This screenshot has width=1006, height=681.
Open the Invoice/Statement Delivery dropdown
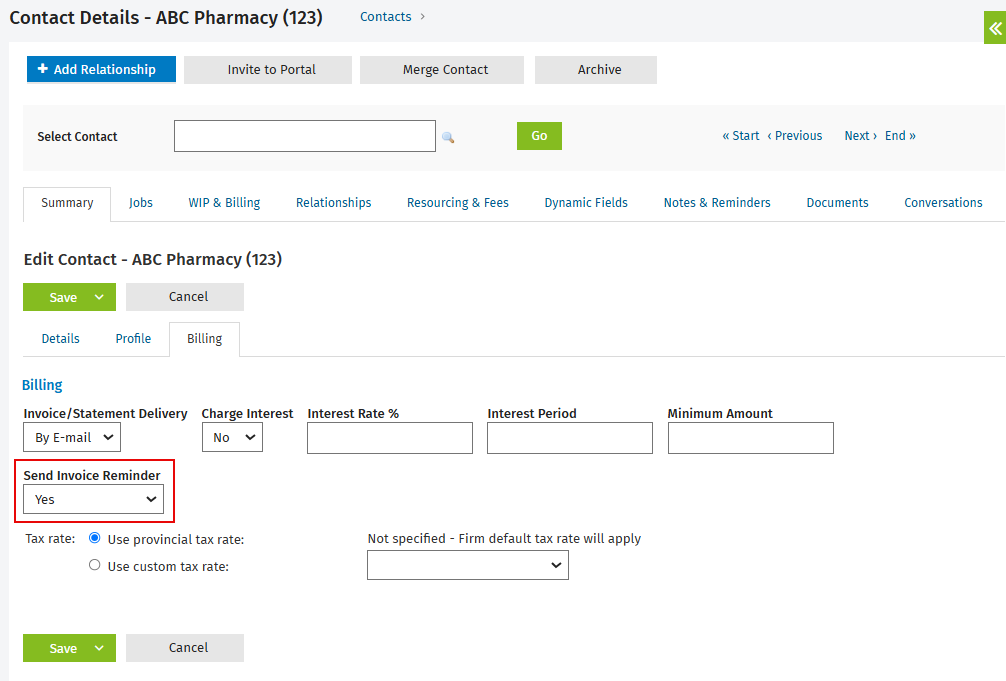pyautogui.click(x=72, y=438)
